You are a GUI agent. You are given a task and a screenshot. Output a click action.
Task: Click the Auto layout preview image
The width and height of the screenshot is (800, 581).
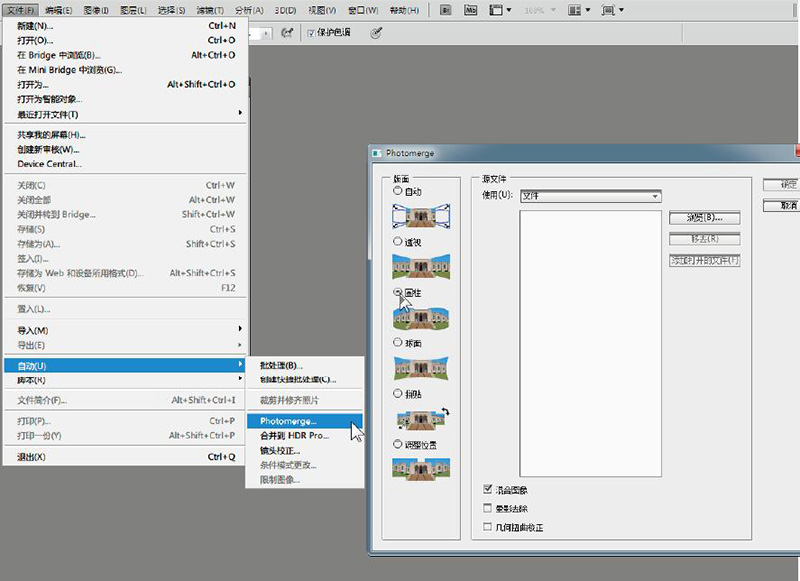coord(420,215)
